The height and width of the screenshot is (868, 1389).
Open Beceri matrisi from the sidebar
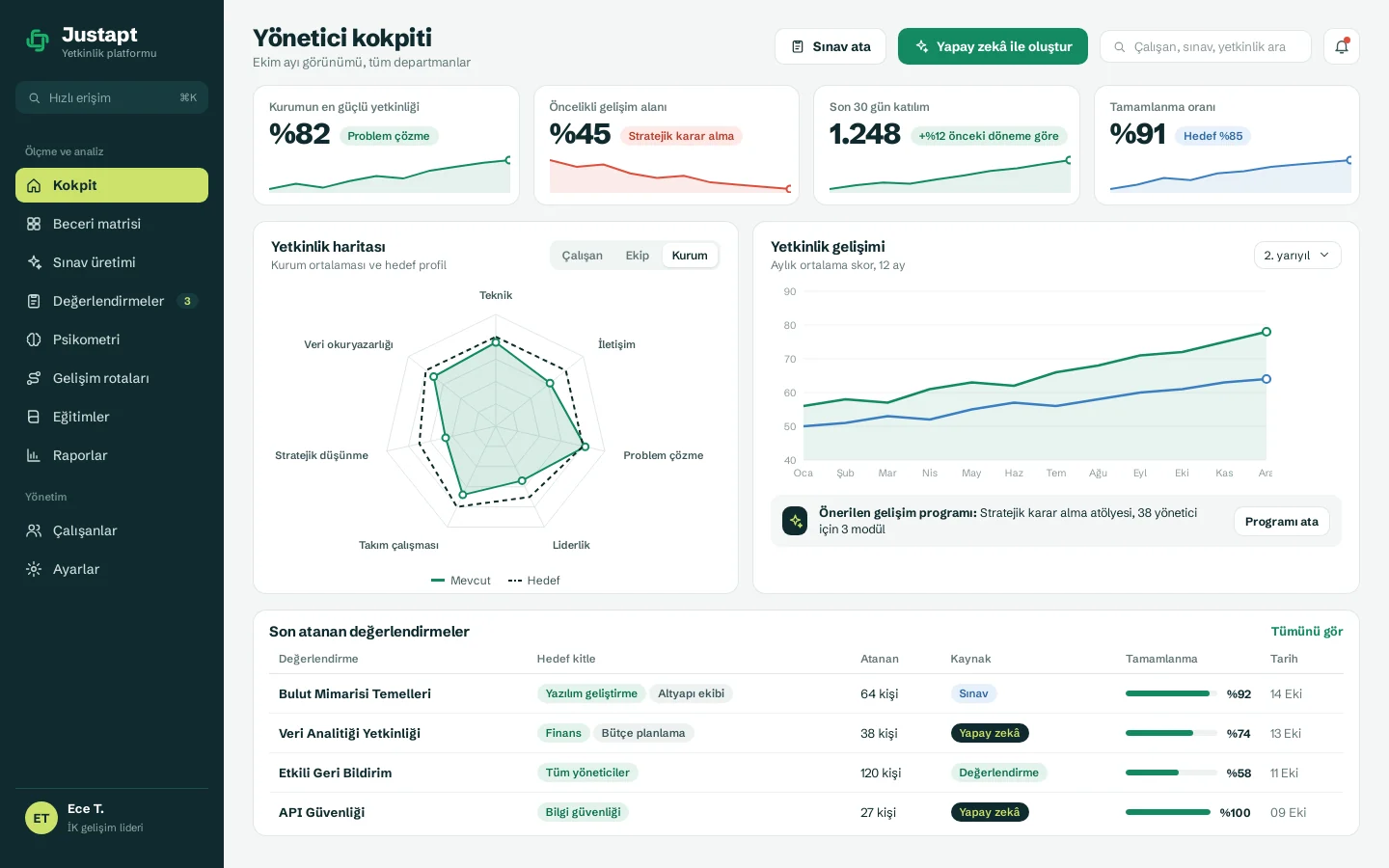112,224
